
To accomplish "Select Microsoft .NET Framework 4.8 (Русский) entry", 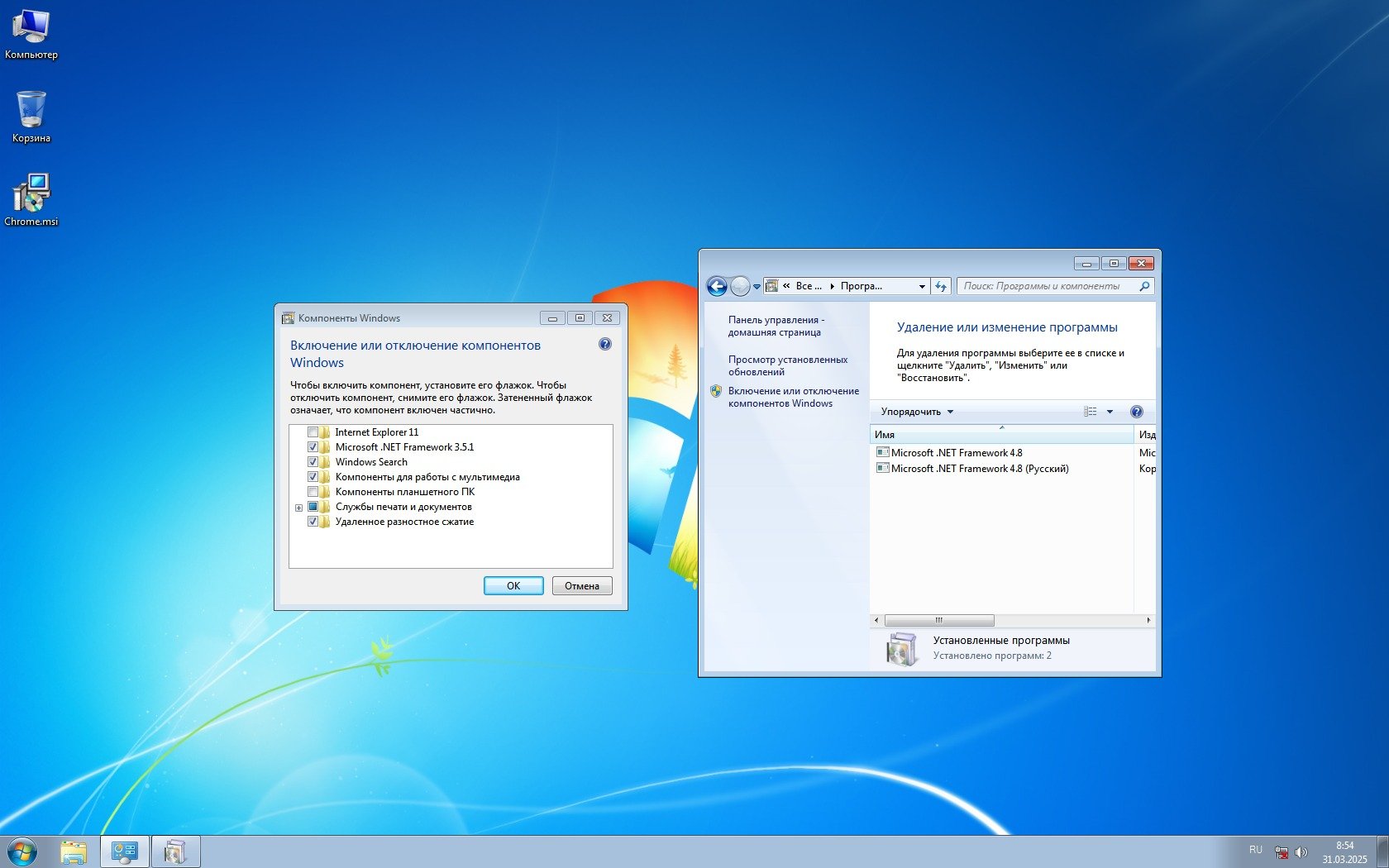I will [980, 469].
